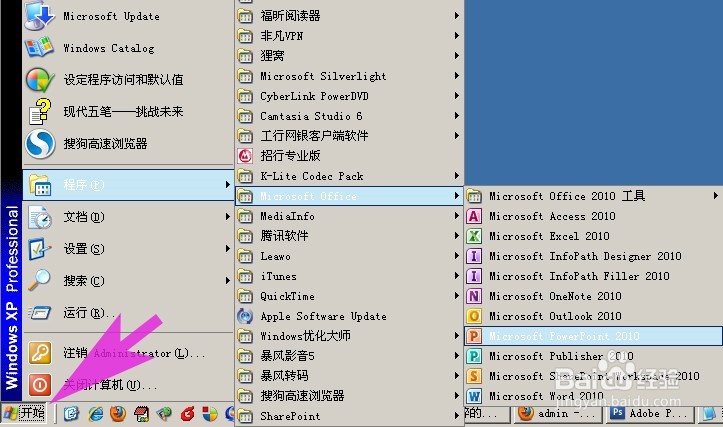Expand CyberLink PowerDVD submenu arrow
Screen dimensions: 723x427
click(x=456, y=95)
